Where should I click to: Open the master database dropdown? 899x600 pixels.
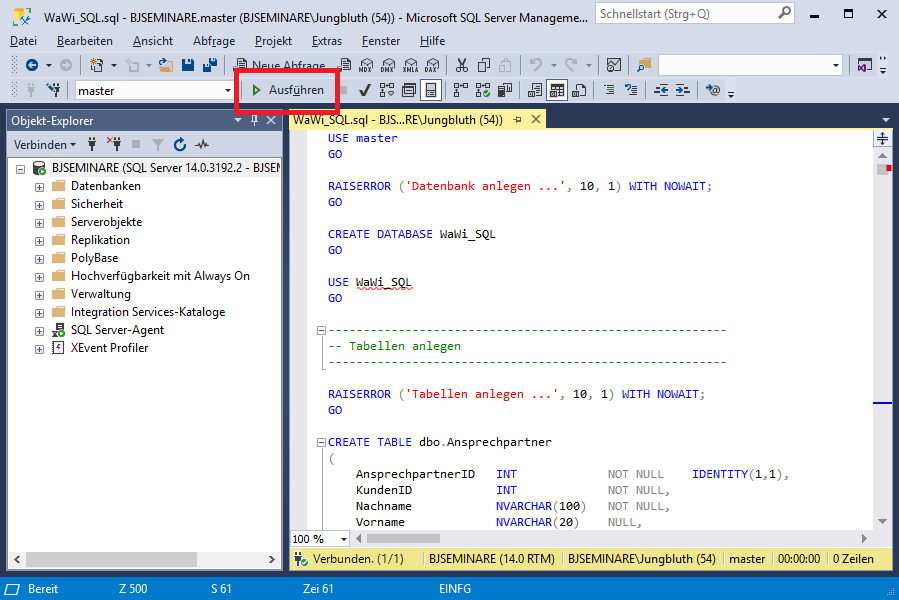tap(228, 90)
